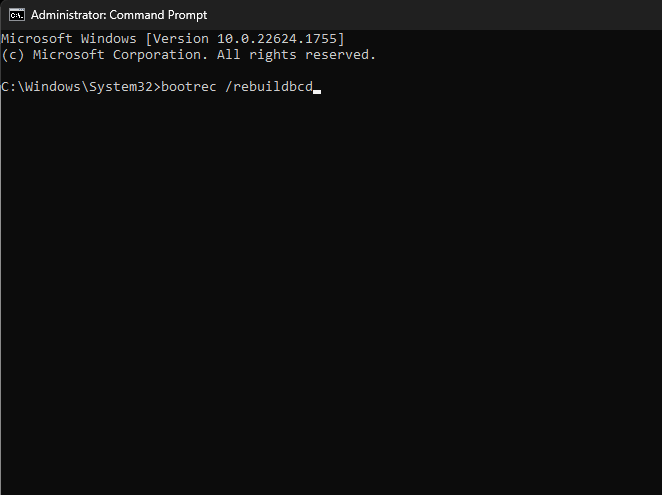Screen dimensions: 662x495
Task: Click the build number 10.0.22624.1755]
Action: (281, 39)
